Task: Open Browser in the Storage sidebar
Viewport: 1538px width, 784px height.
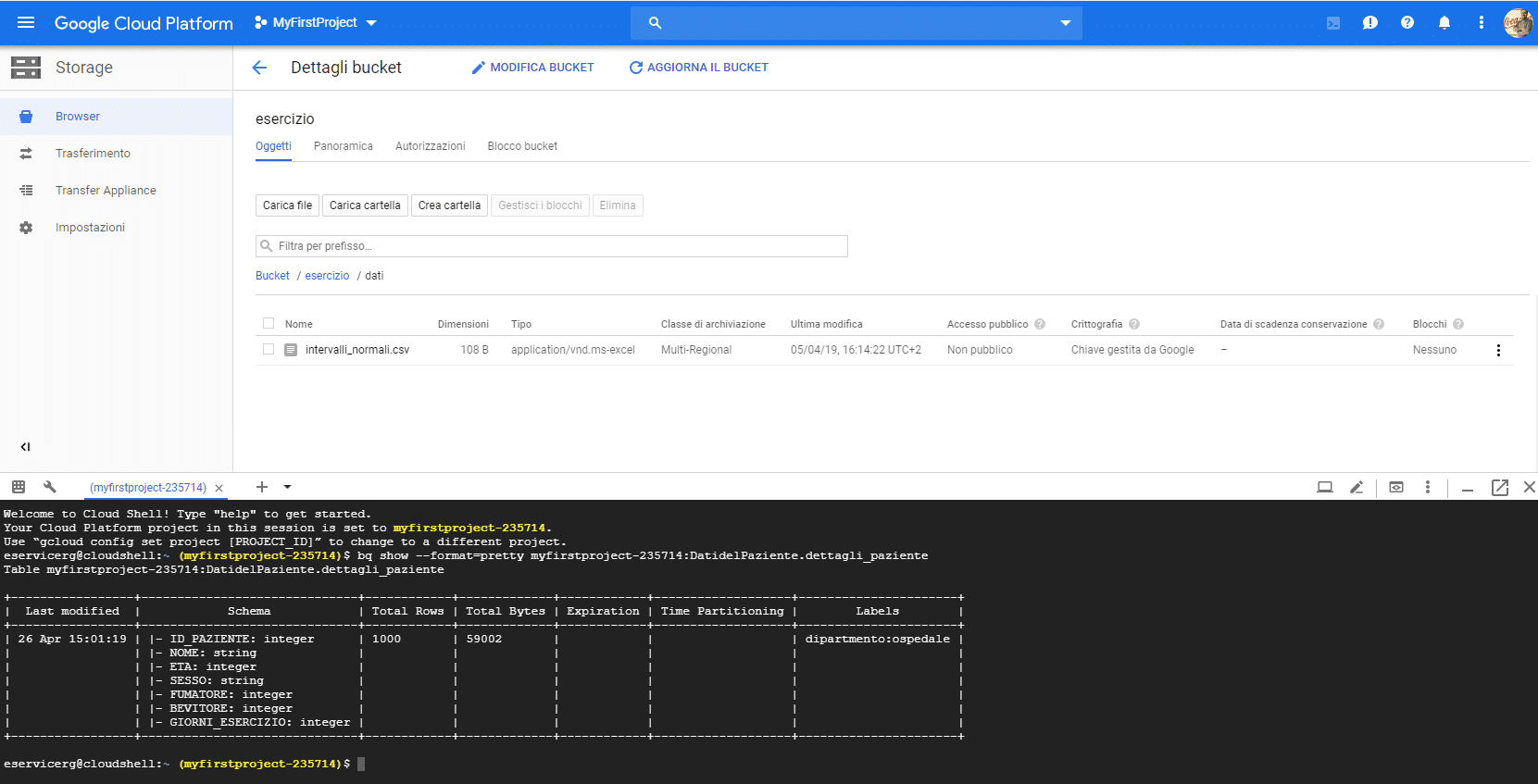Action: pos(116,117)
